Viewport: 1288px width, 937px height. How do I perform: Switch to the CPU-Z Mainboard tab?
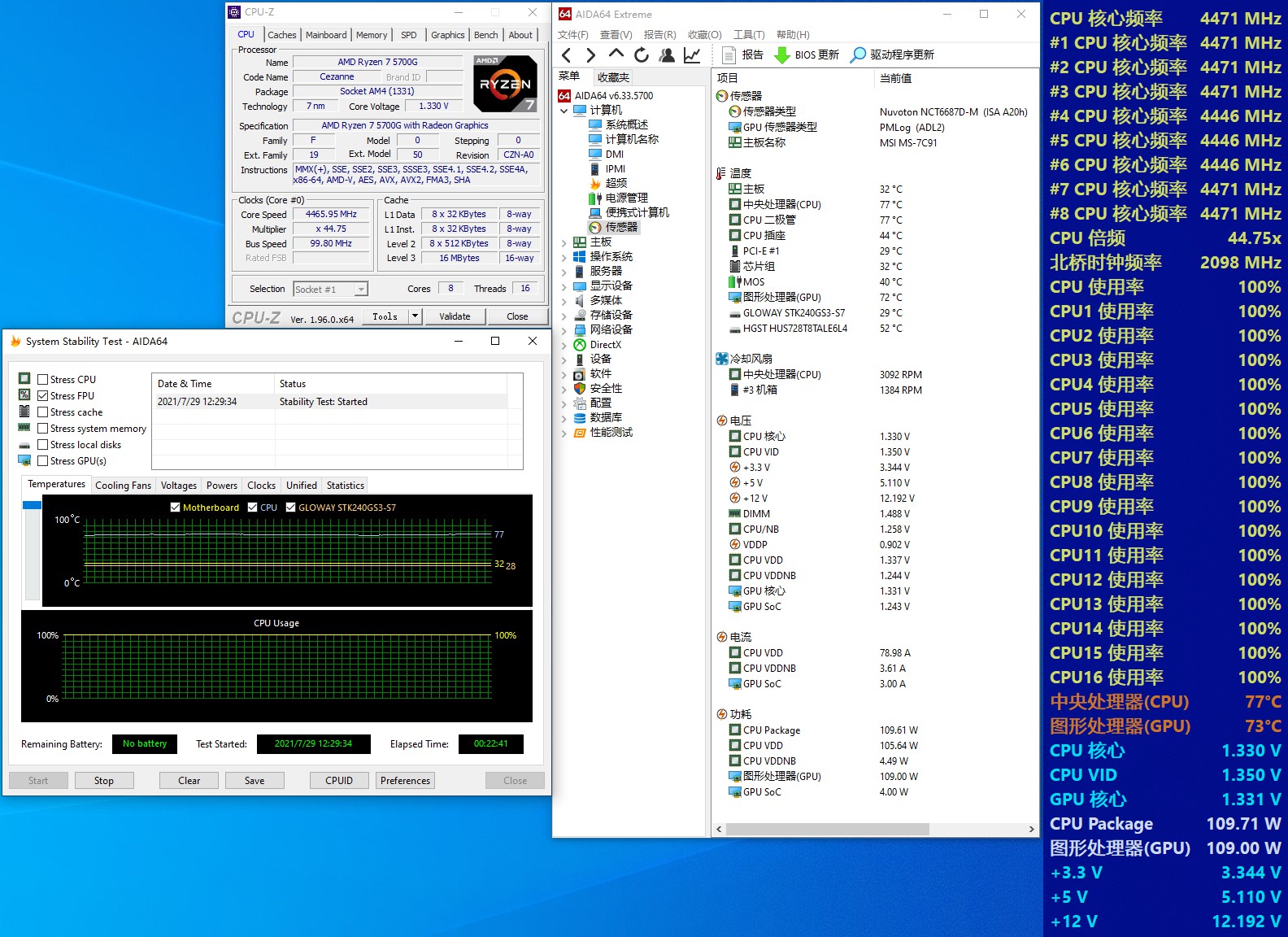[326, 35]
